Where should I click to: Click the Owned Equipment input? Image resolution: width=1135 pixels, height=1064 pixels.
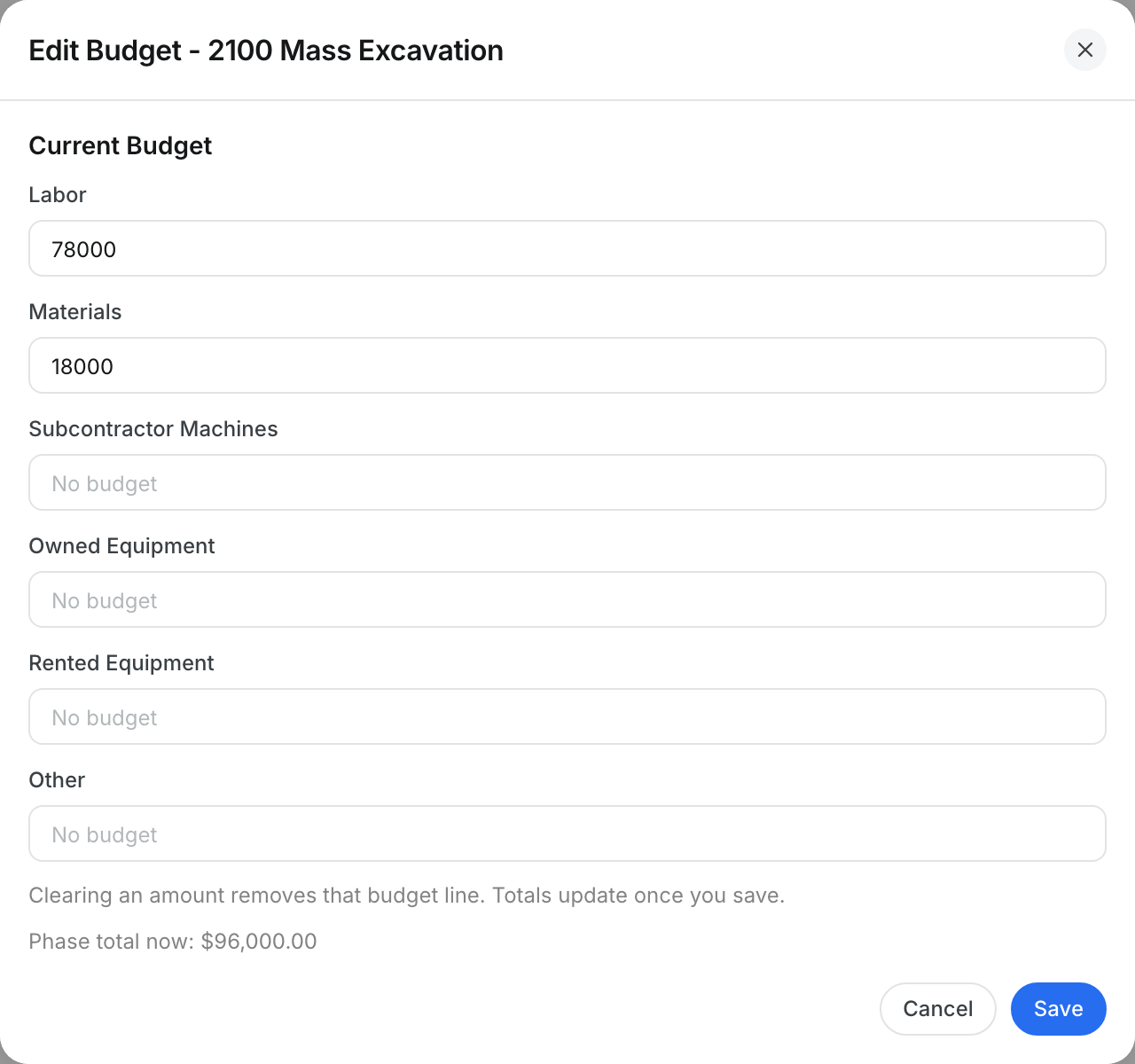[567, 599]
